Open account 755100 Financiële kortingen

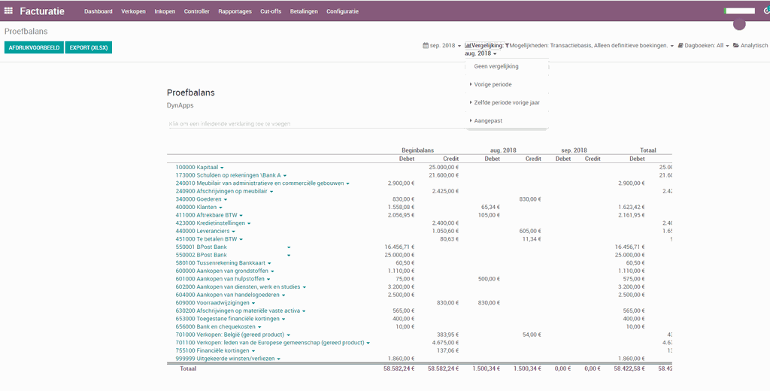[x=215, y=351]
